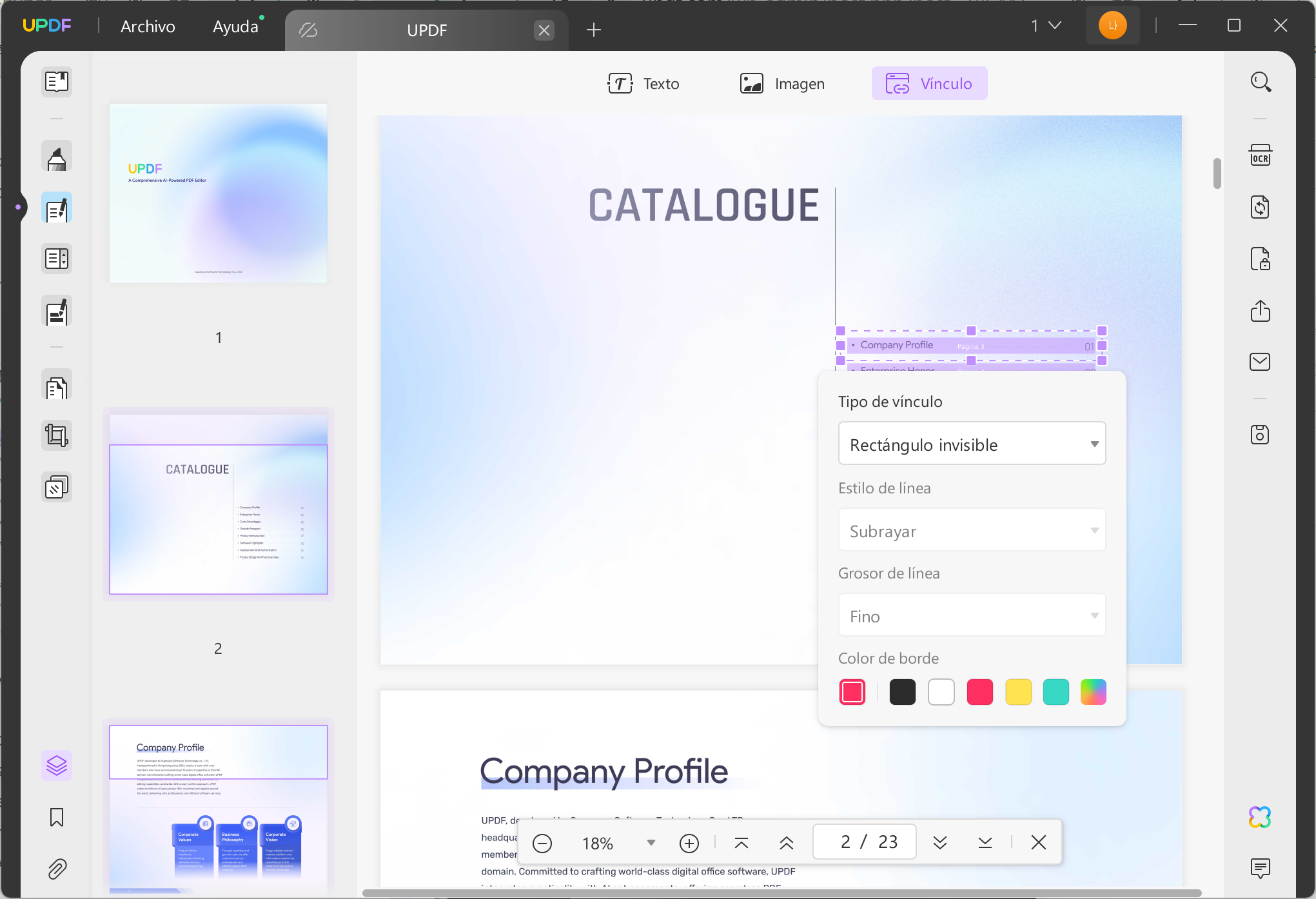Jump to the last page arrow

point(985,842)
